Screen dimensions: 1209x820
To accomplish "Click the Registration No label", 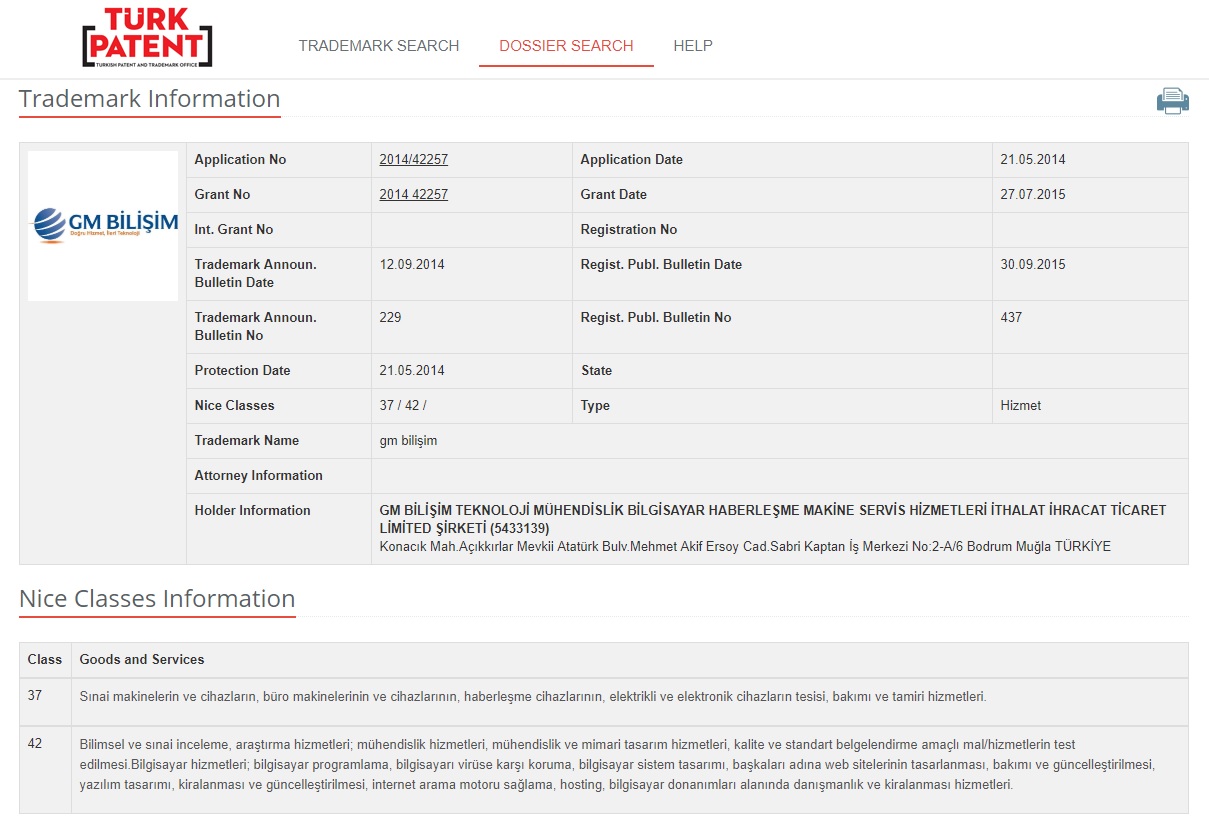I will tap(629, 230).
